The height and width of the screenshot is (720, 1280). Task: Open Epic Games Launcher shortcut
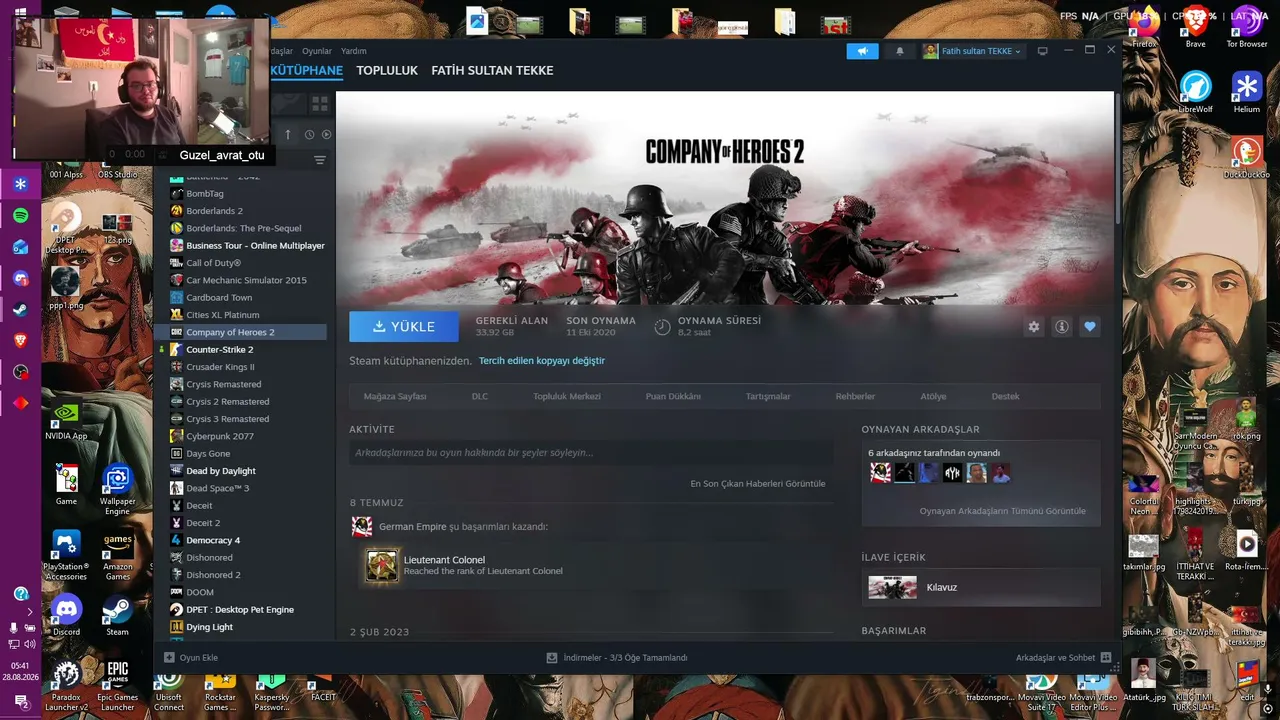[118, 685]
